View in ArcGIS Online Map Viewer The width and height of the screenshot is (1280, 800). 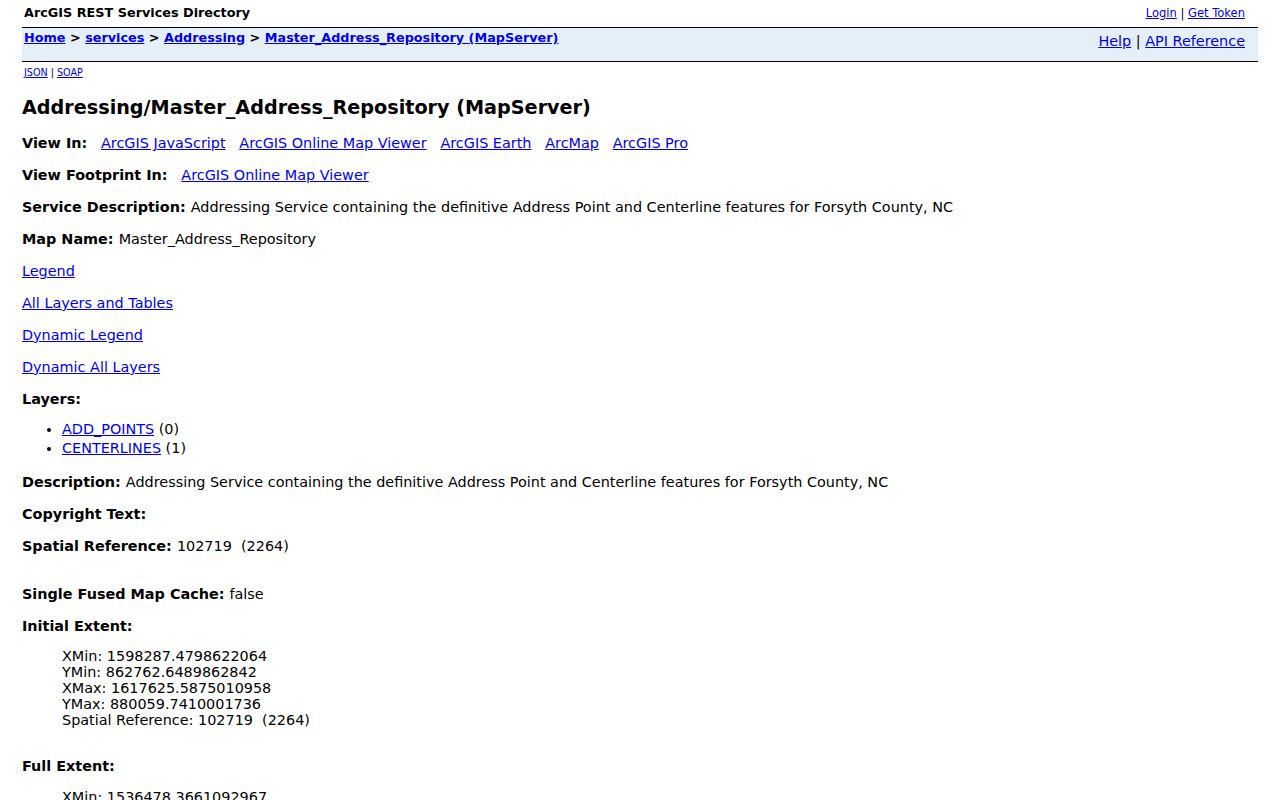pos(333,143)
